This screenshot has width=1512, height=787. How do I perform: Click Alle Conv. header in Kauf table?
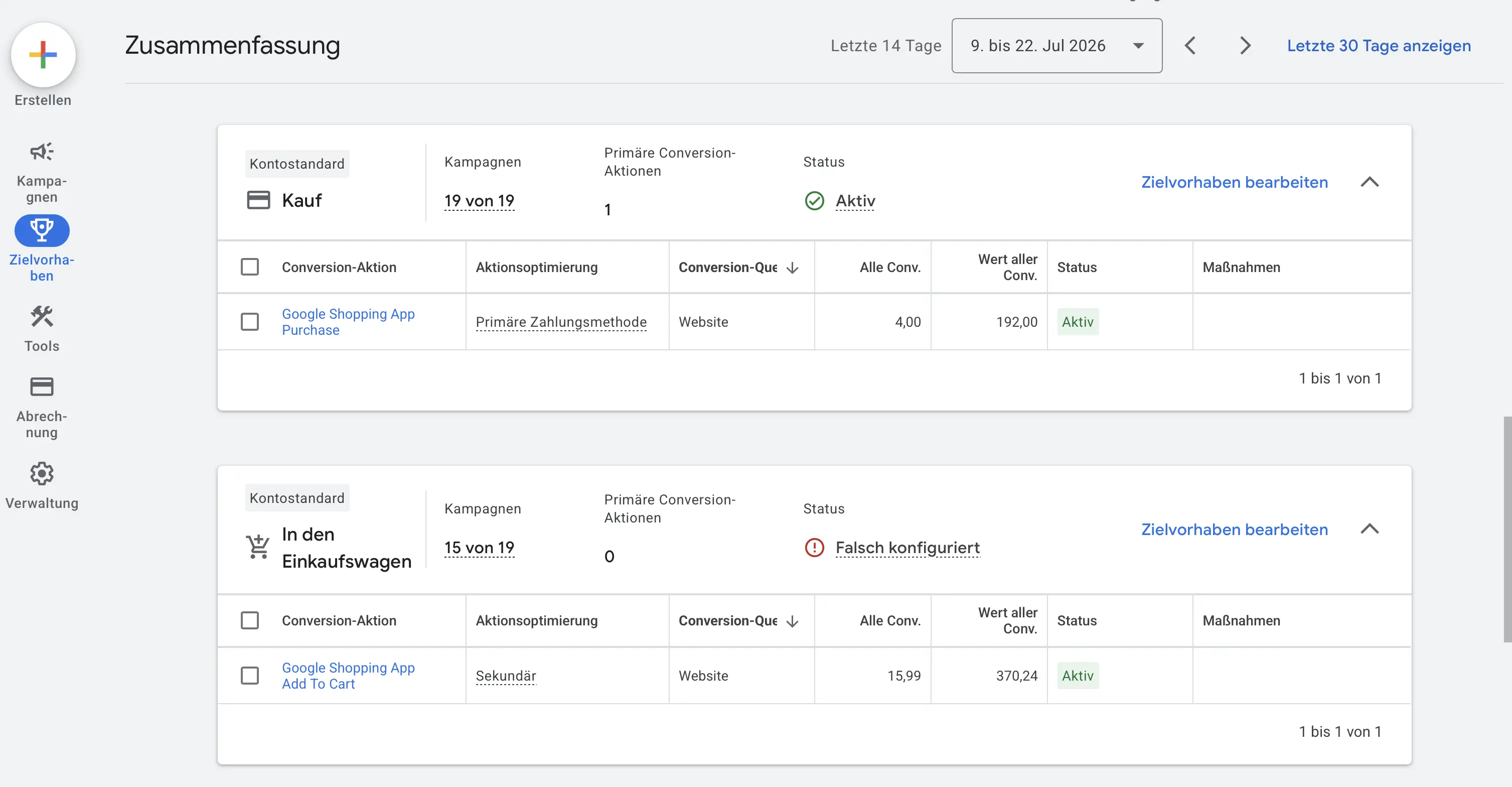click(x=890, y=267)
